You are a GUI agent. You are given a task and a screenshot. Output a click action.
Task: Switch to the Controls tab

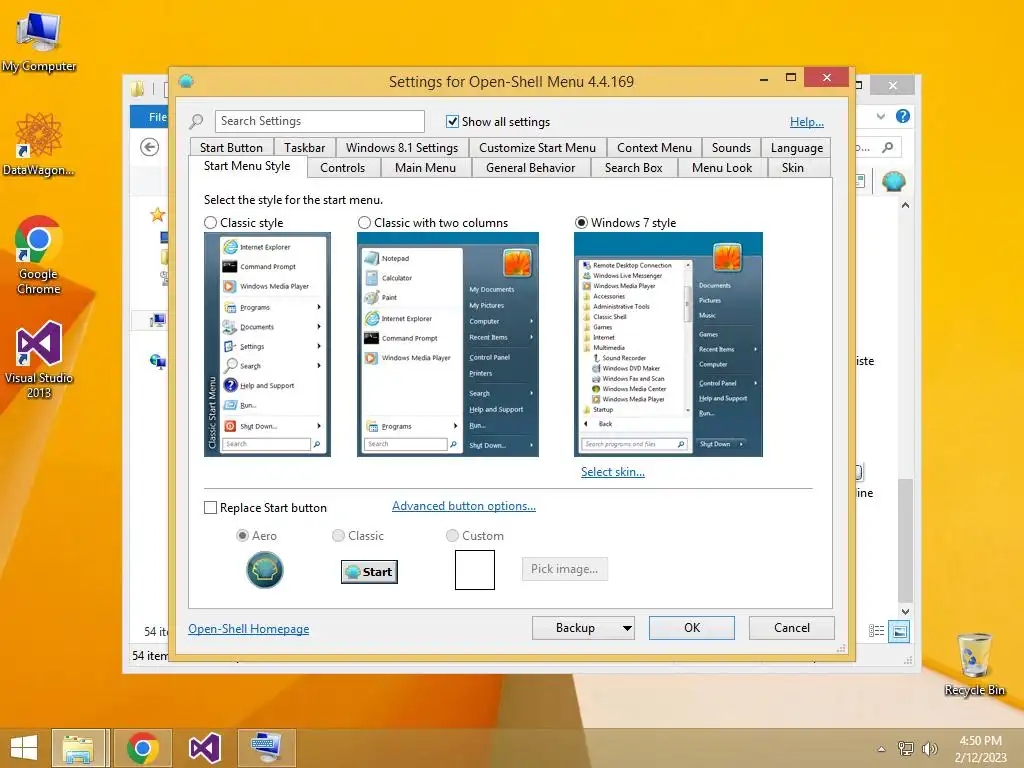[x=342, y=168]
